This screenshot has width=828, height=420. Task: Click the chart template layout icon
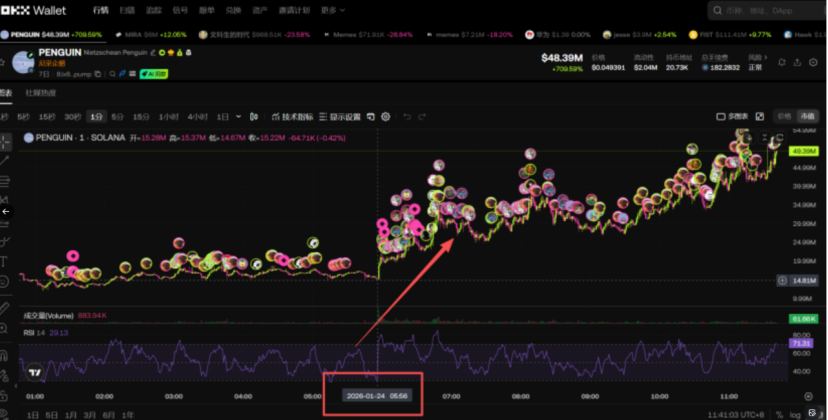coord(371,117)
